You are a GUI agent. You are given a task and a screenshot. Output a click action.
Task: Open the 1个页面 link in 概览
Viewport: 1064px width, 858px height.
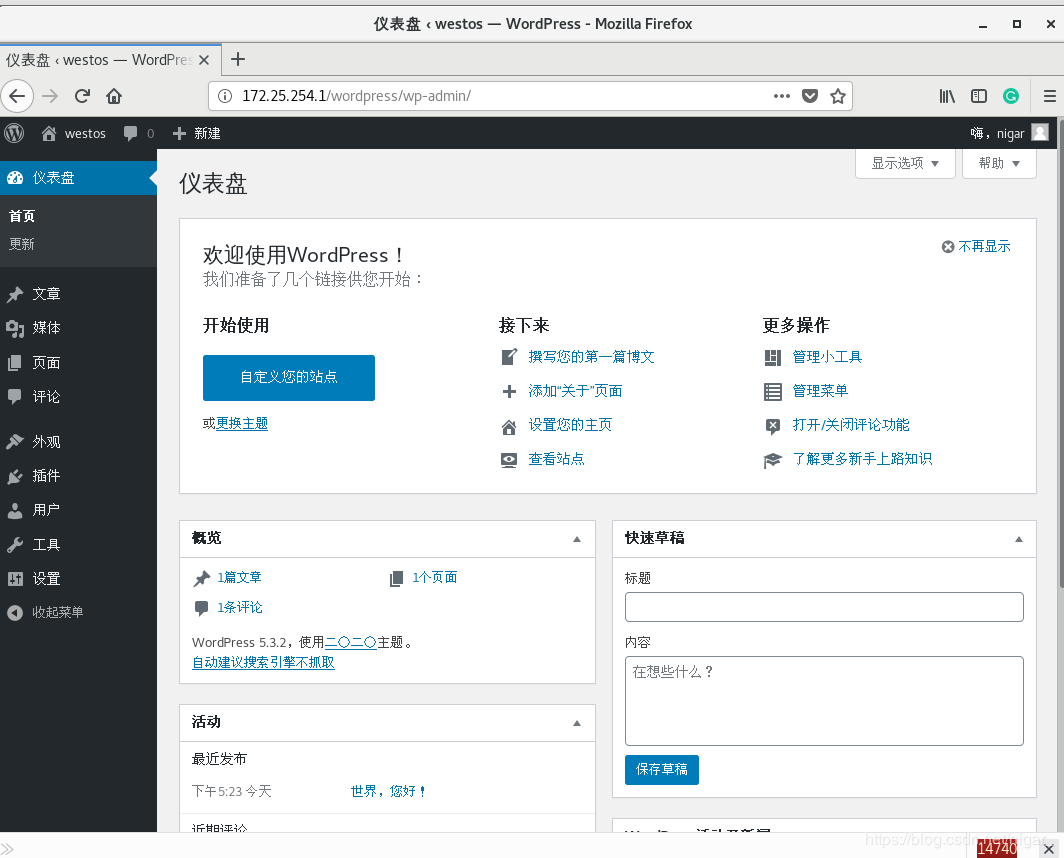point(434,577)
